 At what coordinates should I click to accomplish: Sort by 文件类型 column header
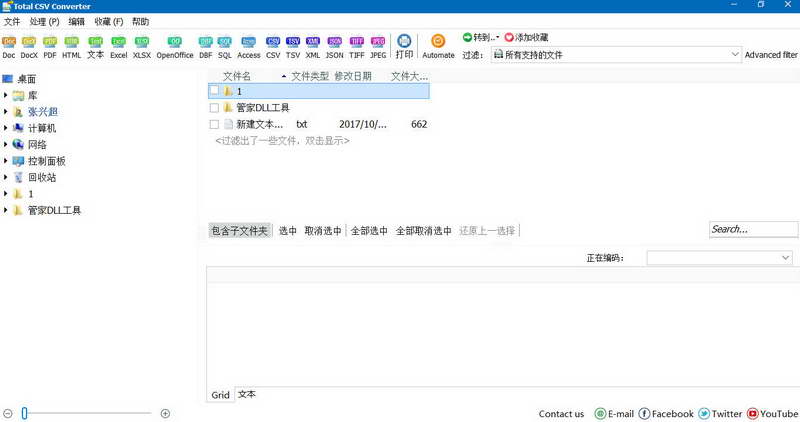pyautogui.click(x=310, y=77)
